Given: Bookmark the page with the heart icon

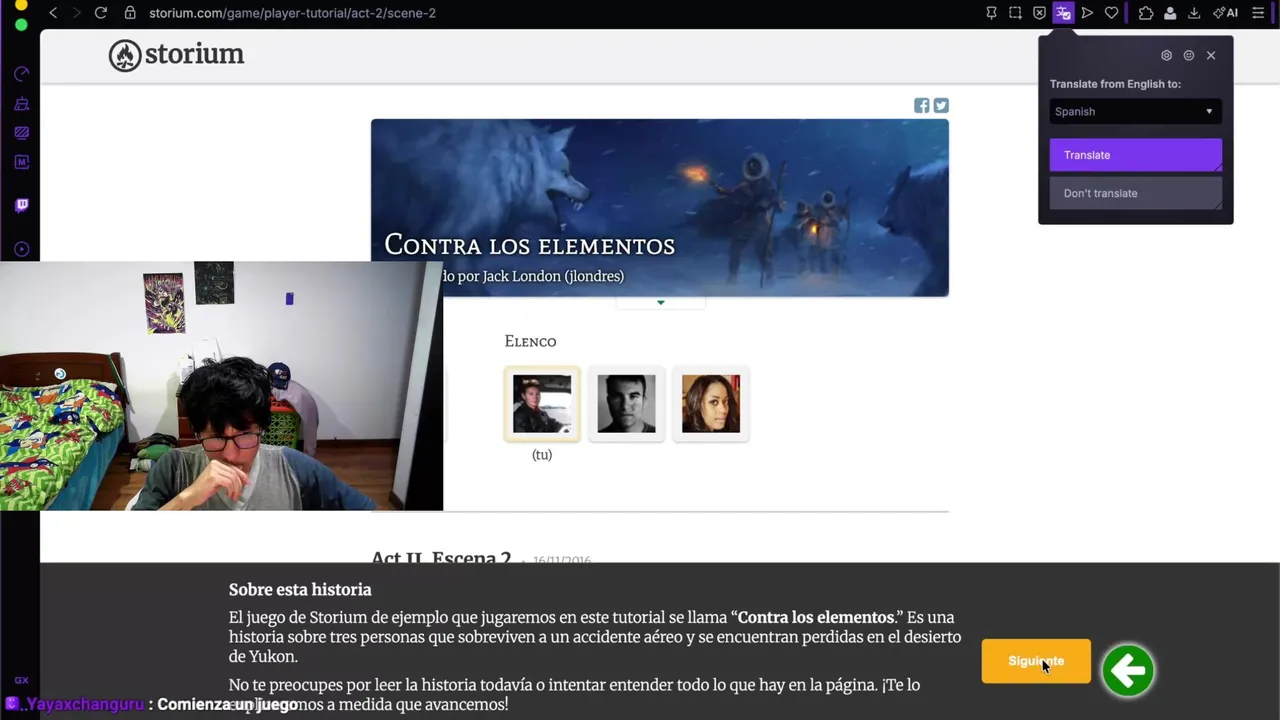Looking at the screenshot, I should tap(1111, 13).
